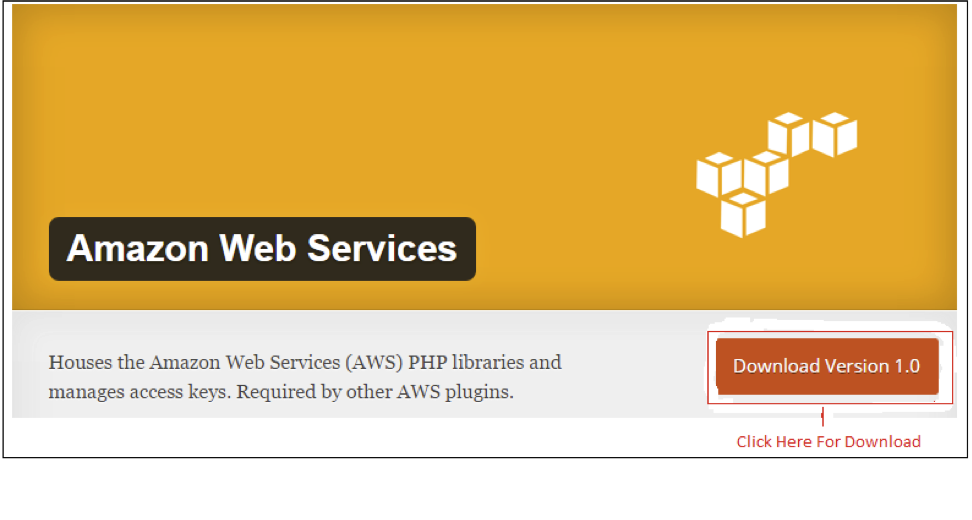Click the Amazon Web Services title badge
This screenshot has width=972, height=520.
[x=262, y=249]
